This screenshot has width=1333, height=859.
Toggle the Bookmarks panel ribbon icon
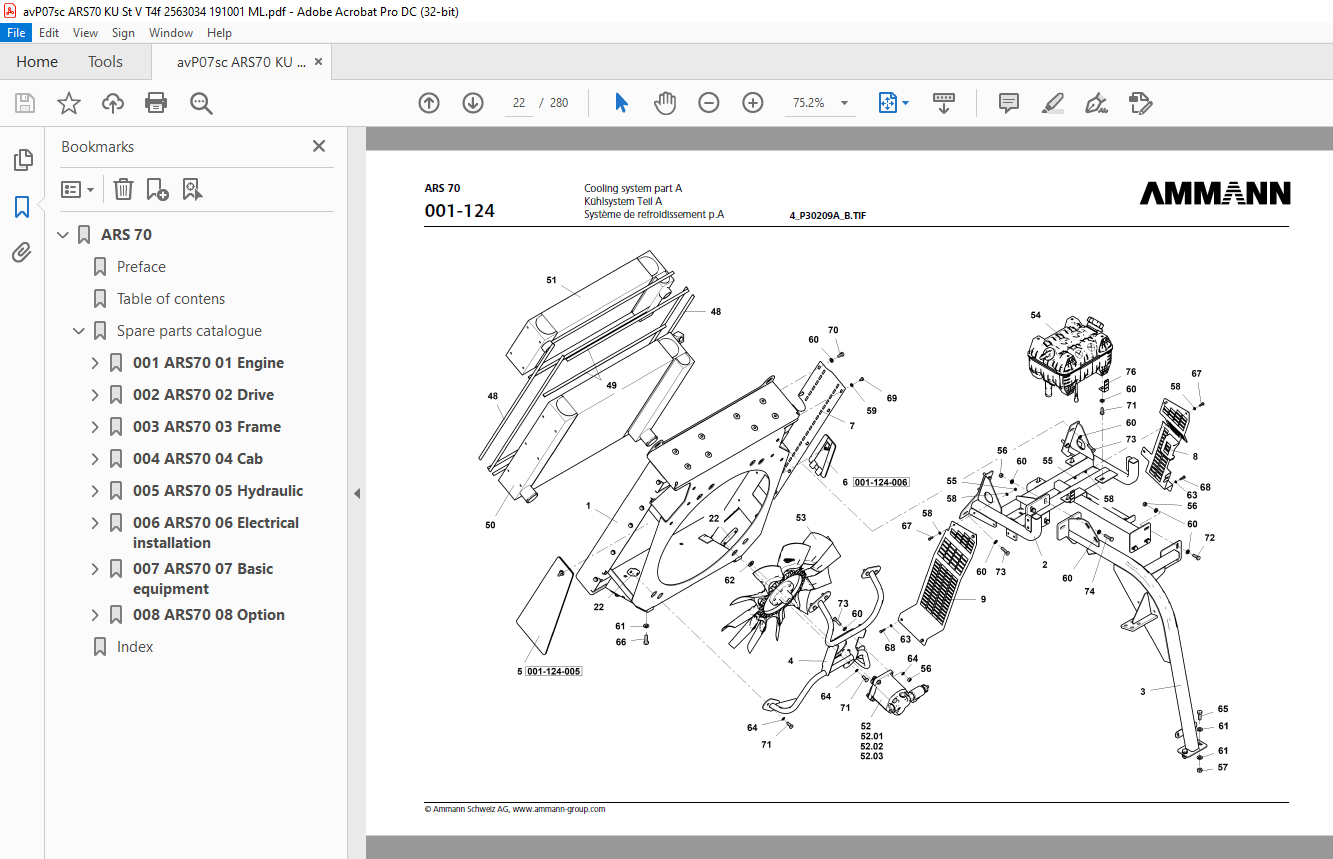pos(22,207)
